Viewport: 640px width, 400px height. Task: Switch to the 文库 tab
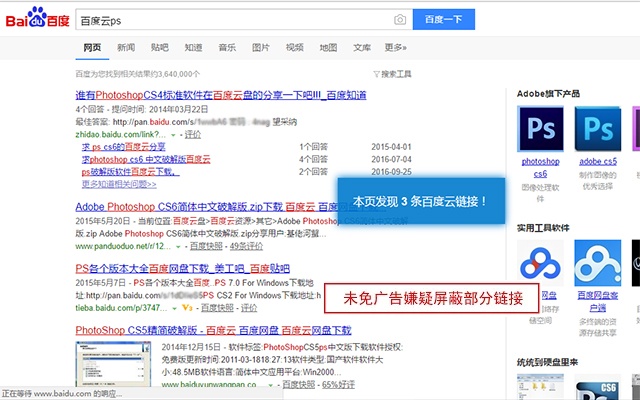tap(362, 47)
